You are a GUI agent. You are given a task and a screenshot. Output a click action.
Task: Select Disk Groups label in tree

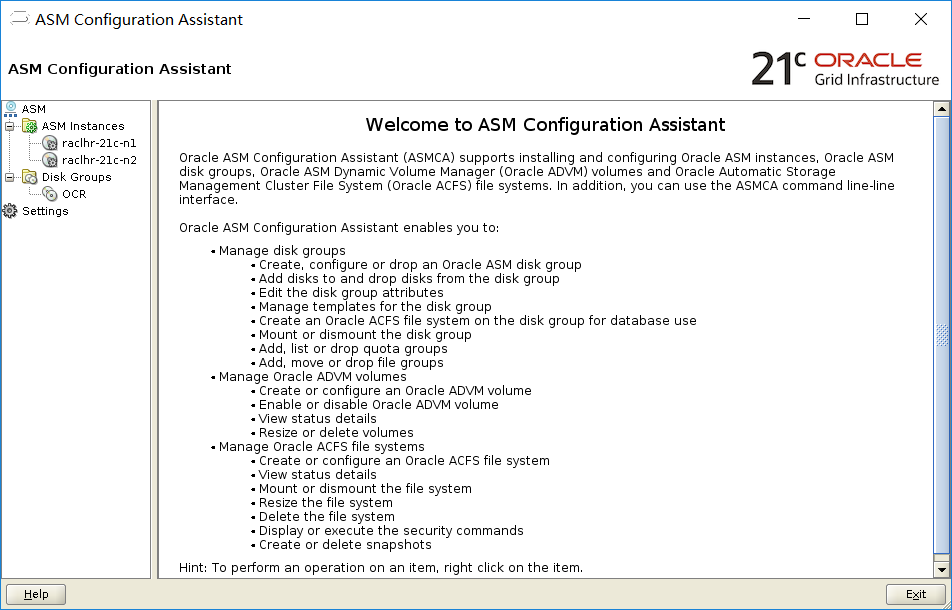click(76, 177)
